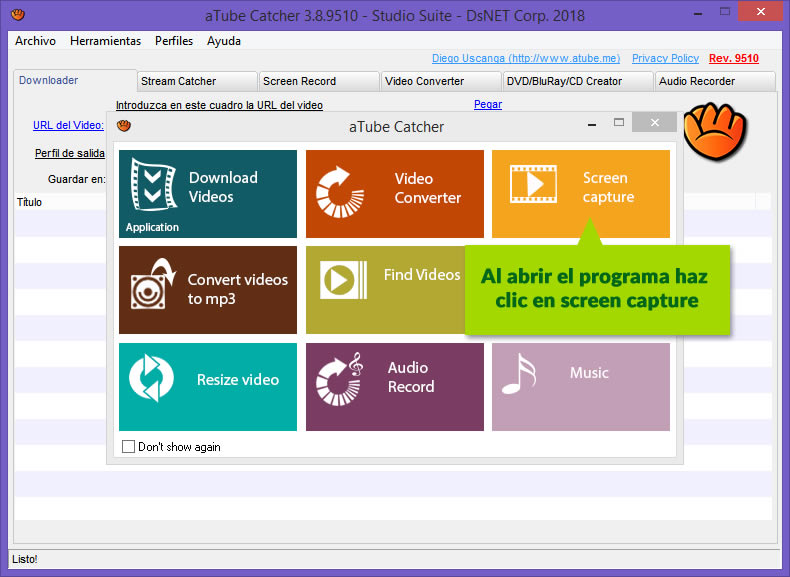Switch to the Audio Recorder tab

click(x=715, y=81)
